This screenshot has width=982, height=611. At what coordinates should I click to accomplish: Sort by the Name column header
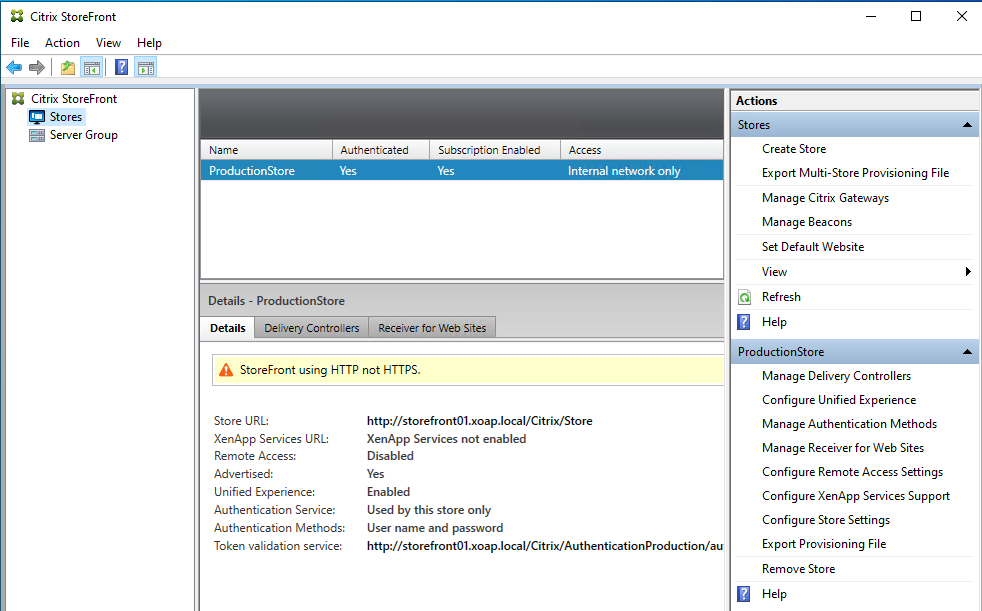tap(266, 150)
